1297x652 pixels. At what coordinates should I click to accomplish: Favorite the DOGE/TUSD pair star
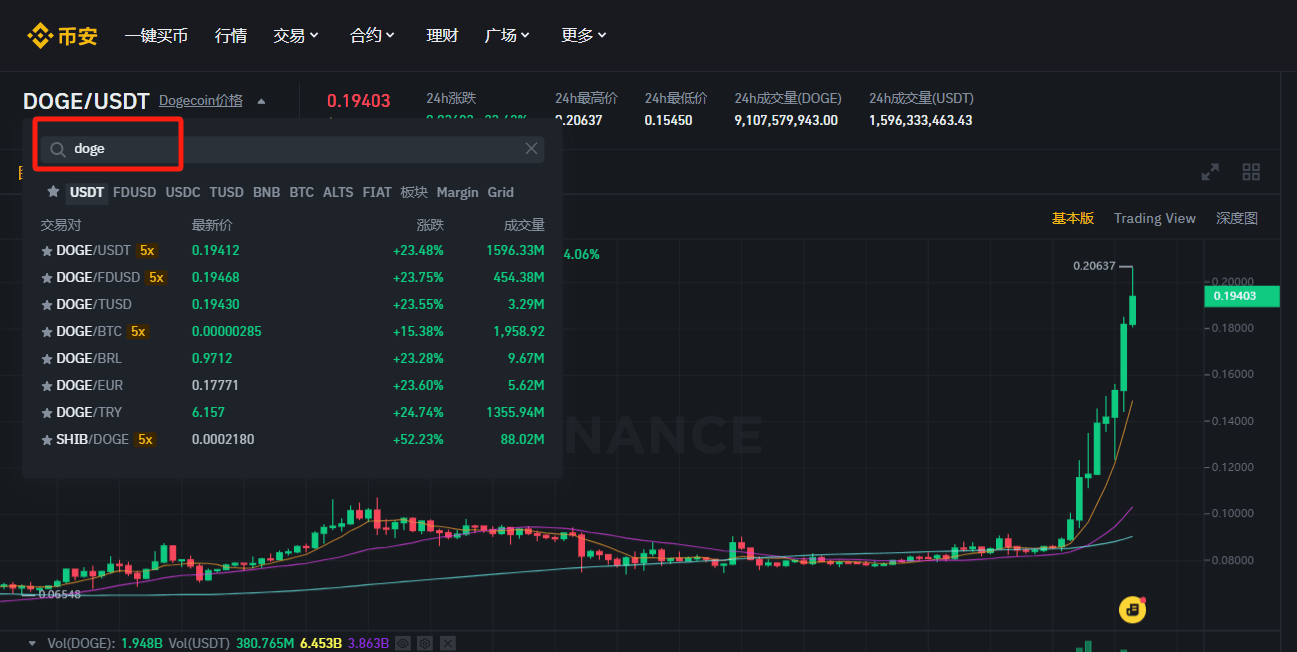(x=46, y=305)
